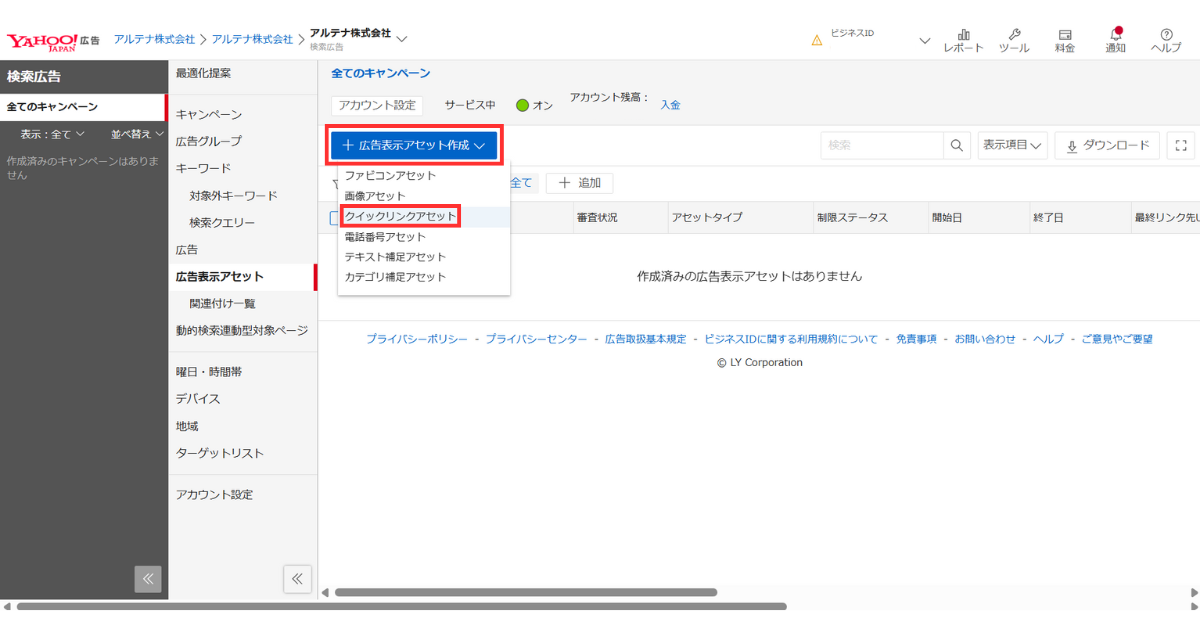Image resolution: width=1200 pixels, height=630 pixels.
Task: Collapse the light navigation panel
Action: click(x=298, y=579)
